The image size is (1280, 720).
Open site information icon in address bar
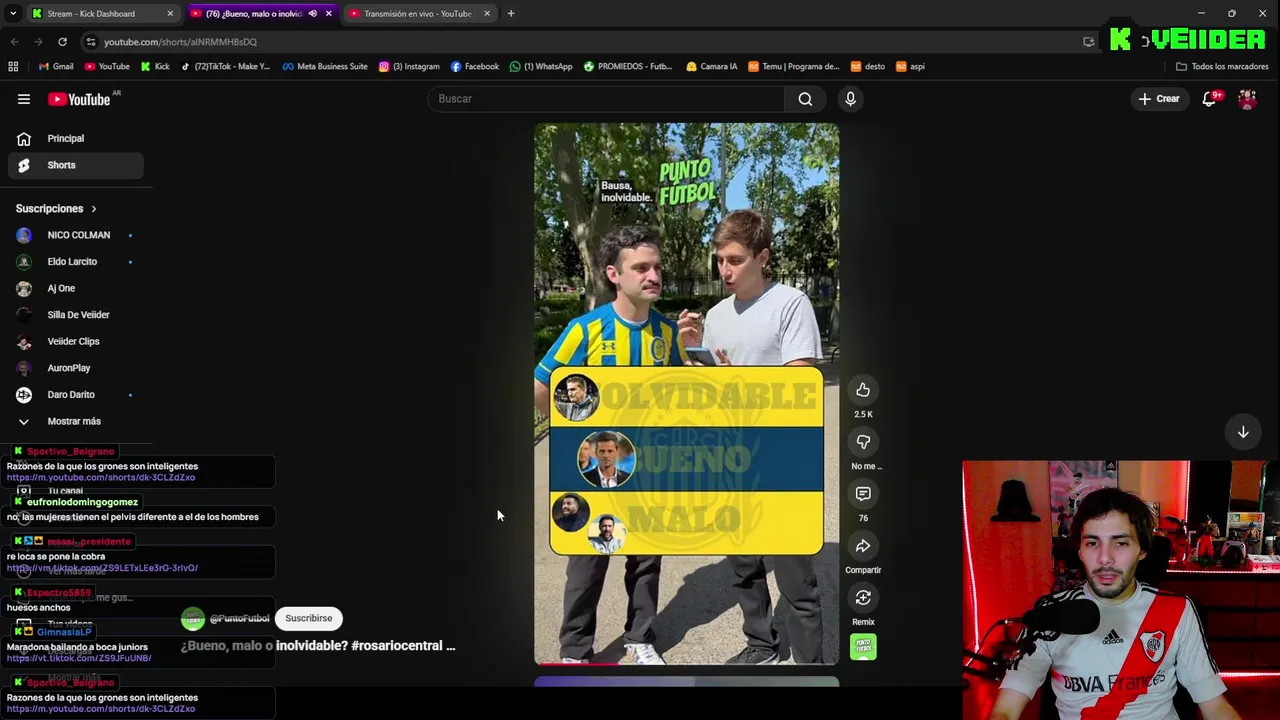(x=91, y=42)
